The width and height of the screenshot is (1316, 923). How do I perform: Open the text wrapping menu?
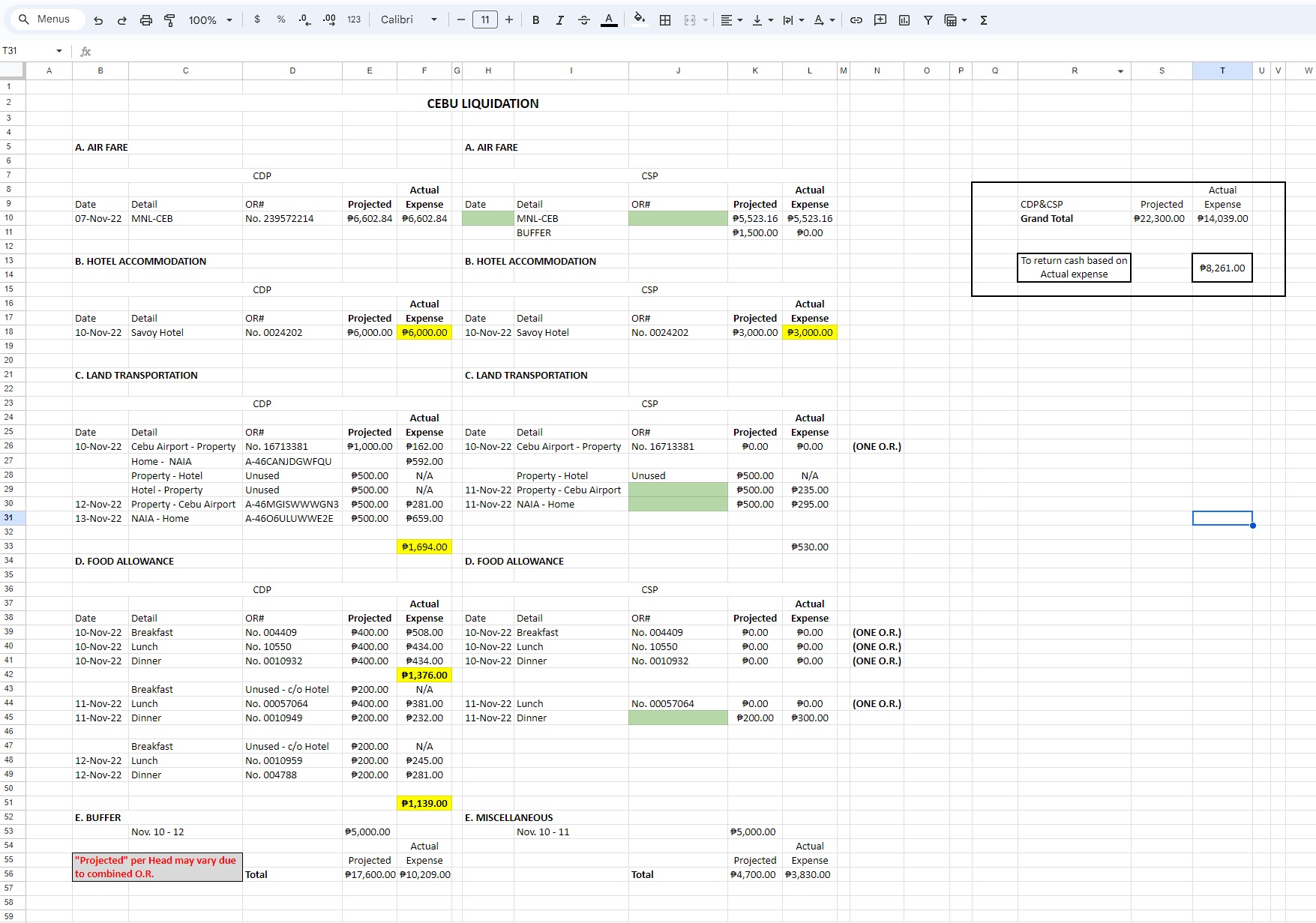(x=793, y=20)
